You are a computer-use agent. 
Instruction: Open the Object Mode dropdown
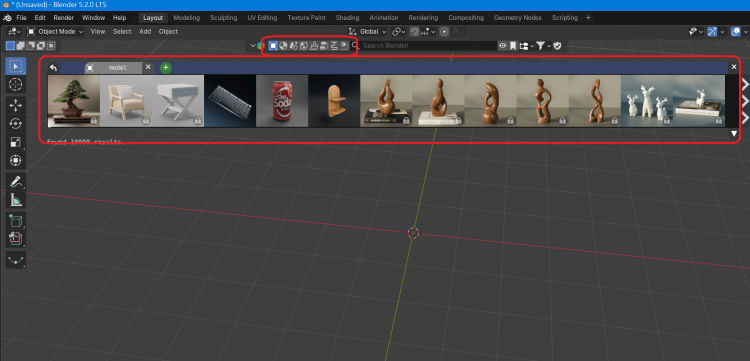pos(55,32)
